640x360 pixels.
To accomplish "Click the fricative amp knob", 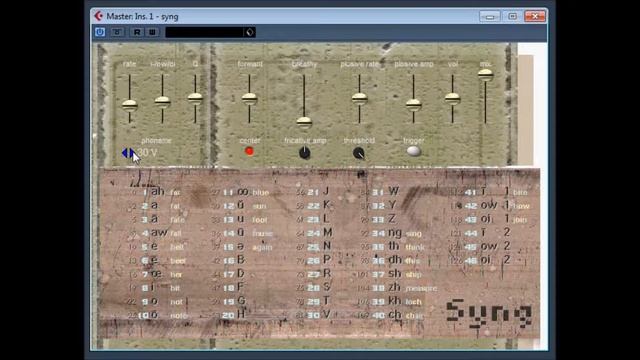I will point(304,152).
